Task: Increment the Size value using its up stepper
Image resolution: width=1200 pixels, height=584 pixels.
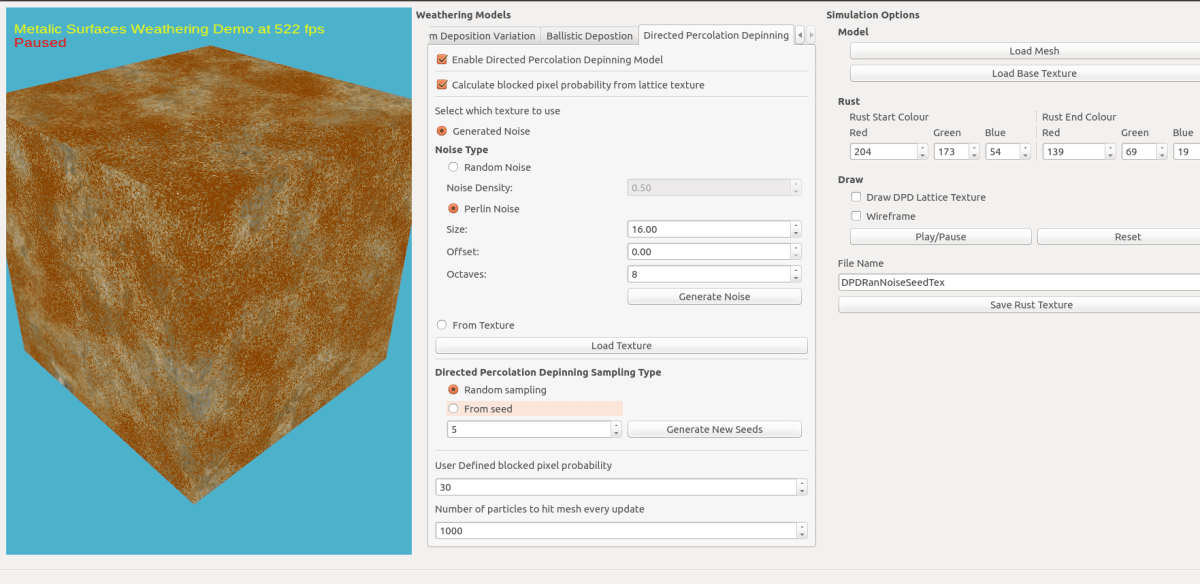Action: pos(795,225)
